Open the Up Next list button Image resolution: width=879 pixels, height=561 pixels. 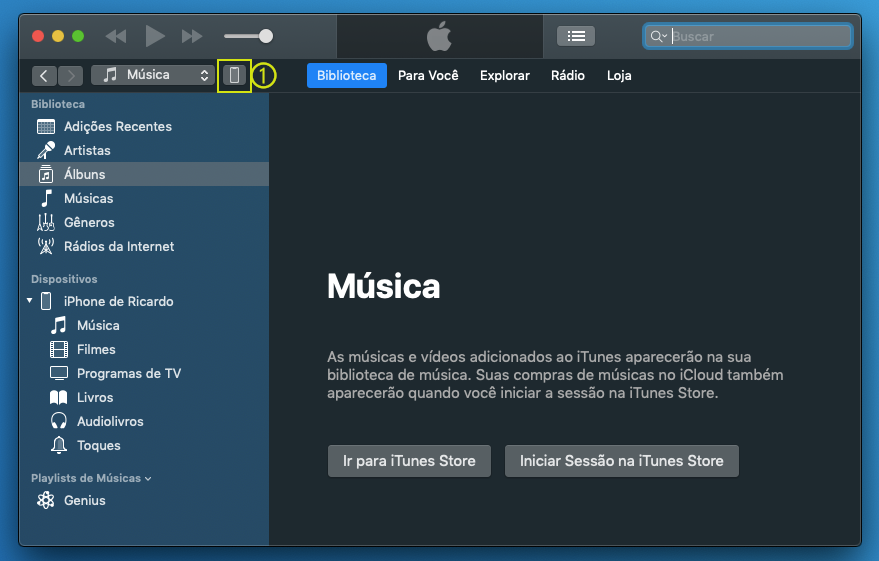[576, 36]
